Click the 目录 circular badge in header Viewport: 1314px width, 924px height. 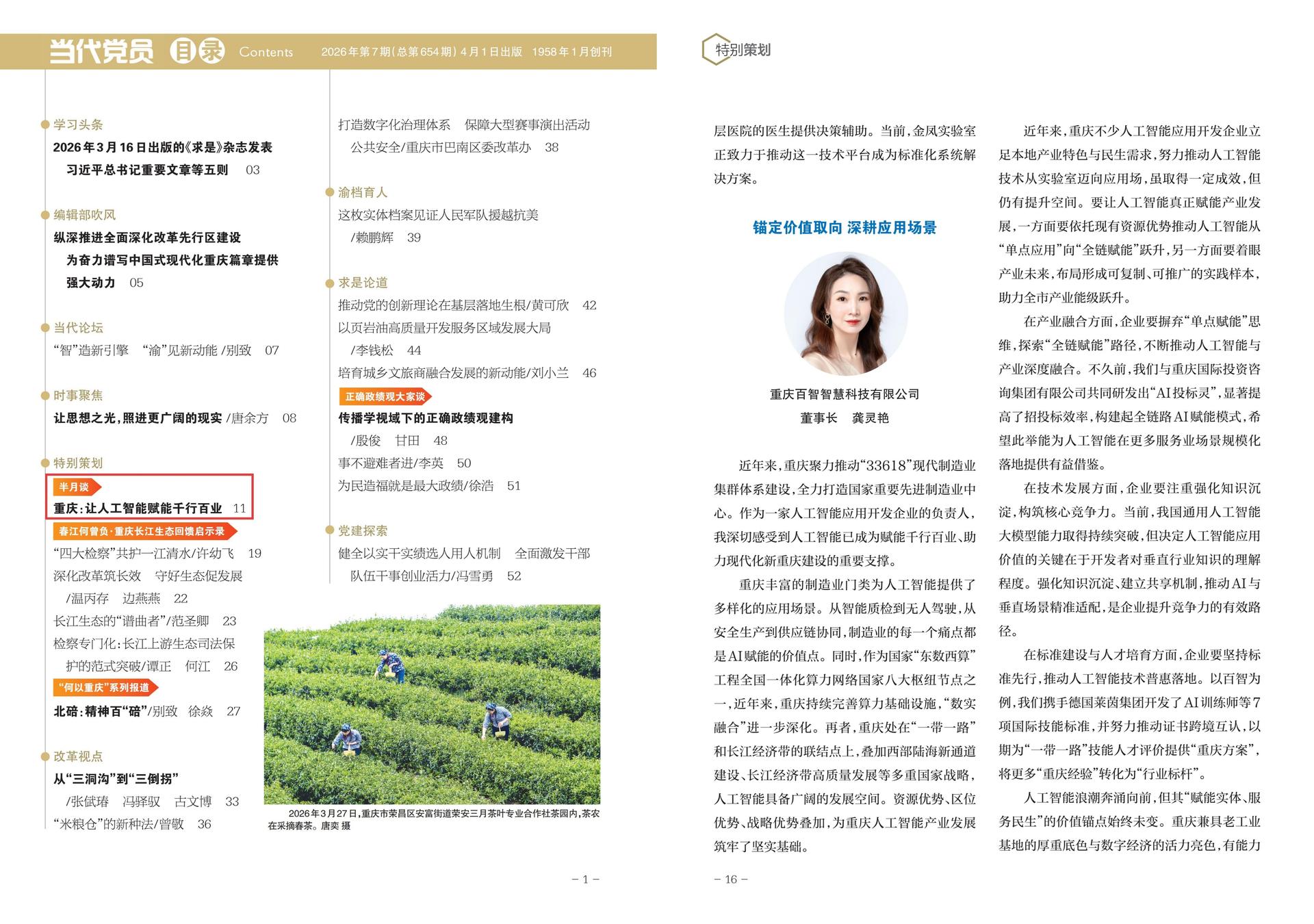[198, 51]
